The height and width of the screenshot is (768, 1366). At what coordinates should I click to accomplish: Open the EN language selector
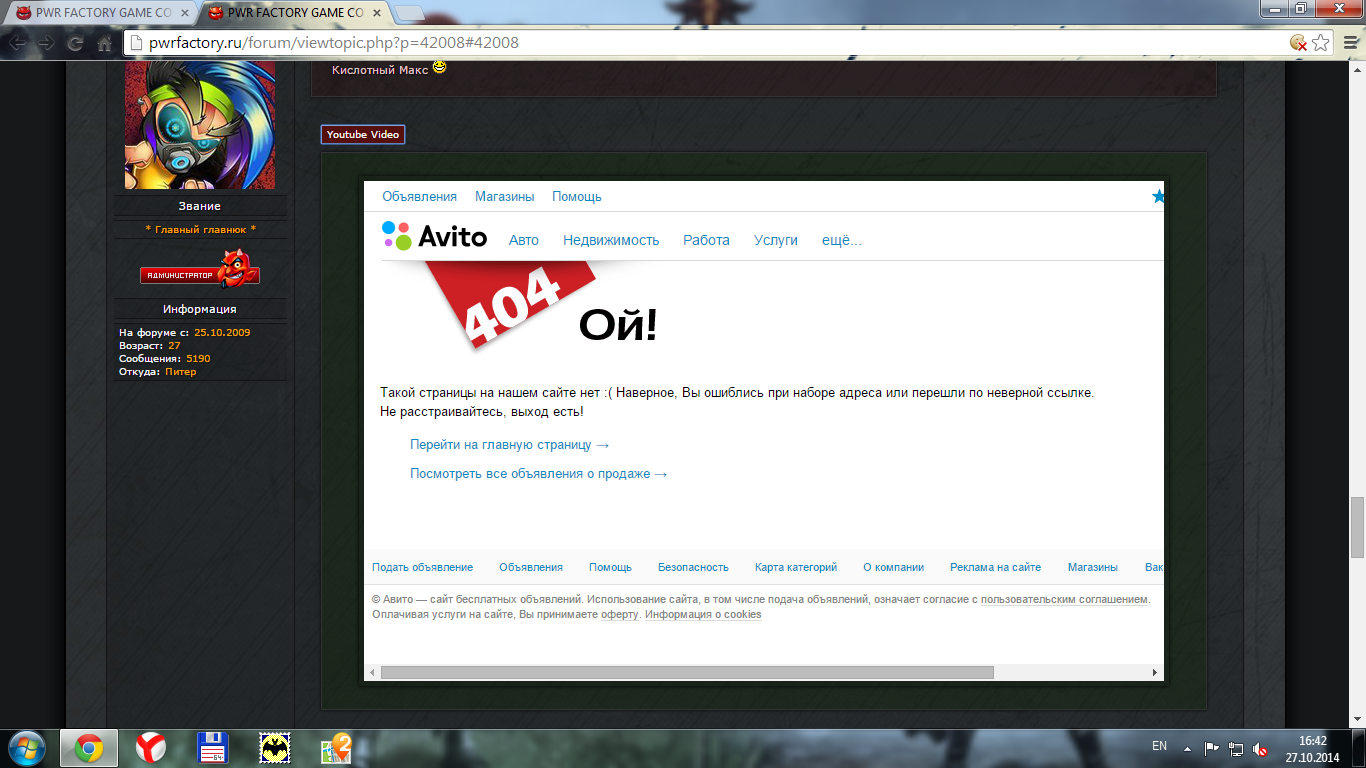tap(1159, 746)
